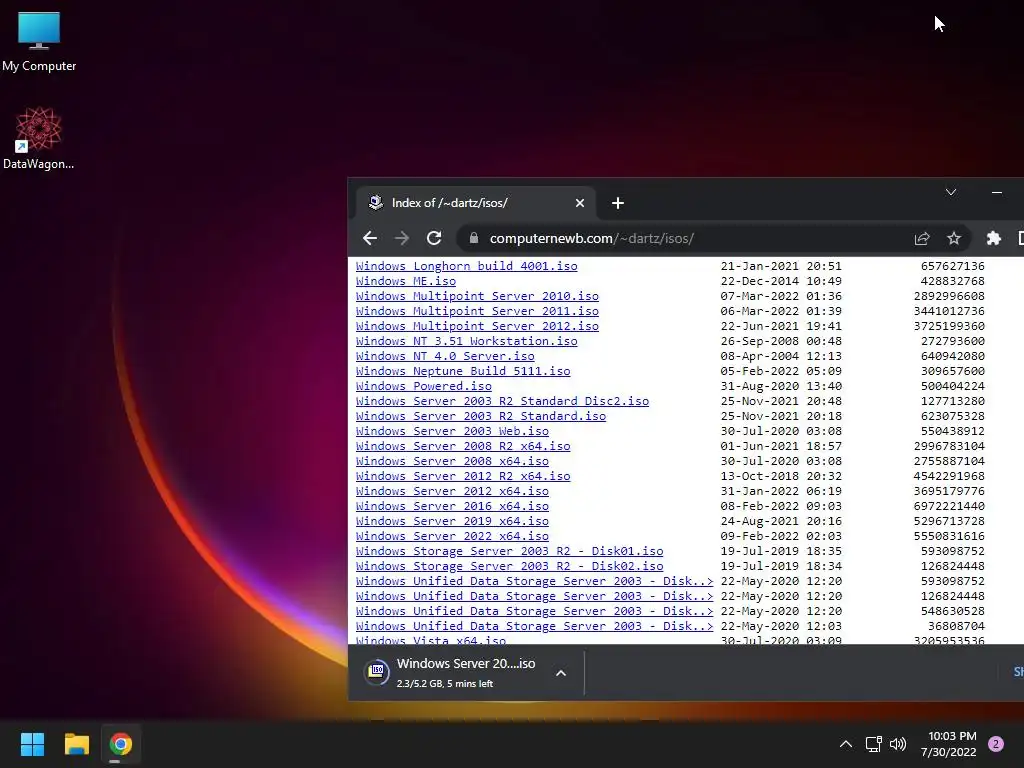Download Windows Server 2016 x64.iso
This screenshot has width=1024, height=768.
click(x=452, y=506)
